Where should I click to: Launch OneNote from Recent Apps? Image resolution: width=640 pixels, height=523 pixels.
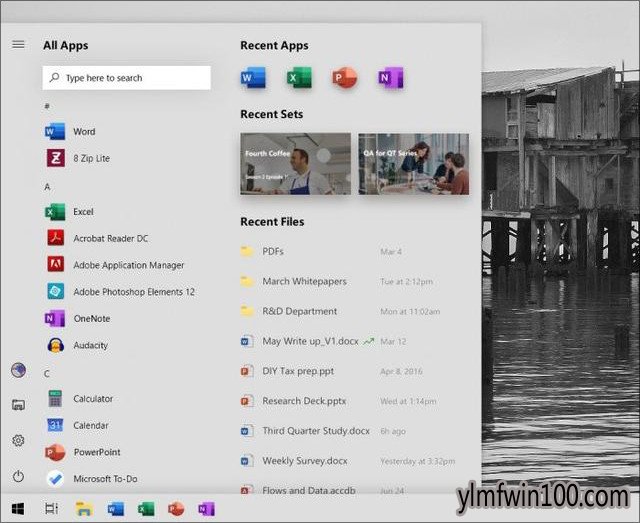[391, 78]
